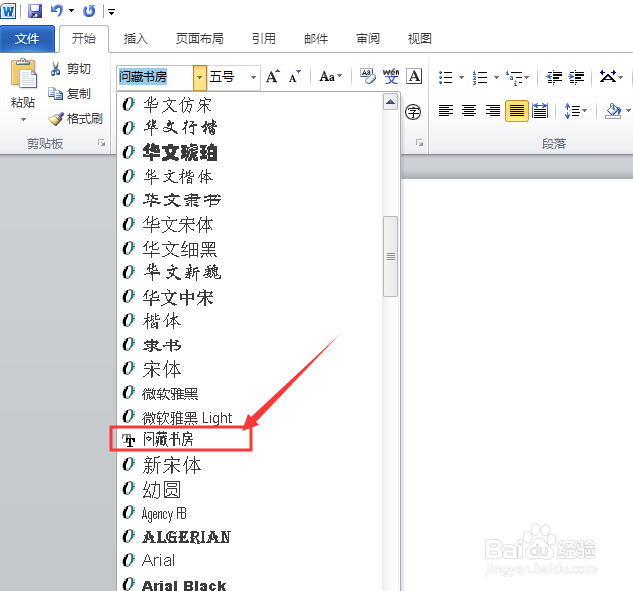The image size is (633, 591).
Task: Click the Enclose Characters (字) icon
Action: [413, 112]
